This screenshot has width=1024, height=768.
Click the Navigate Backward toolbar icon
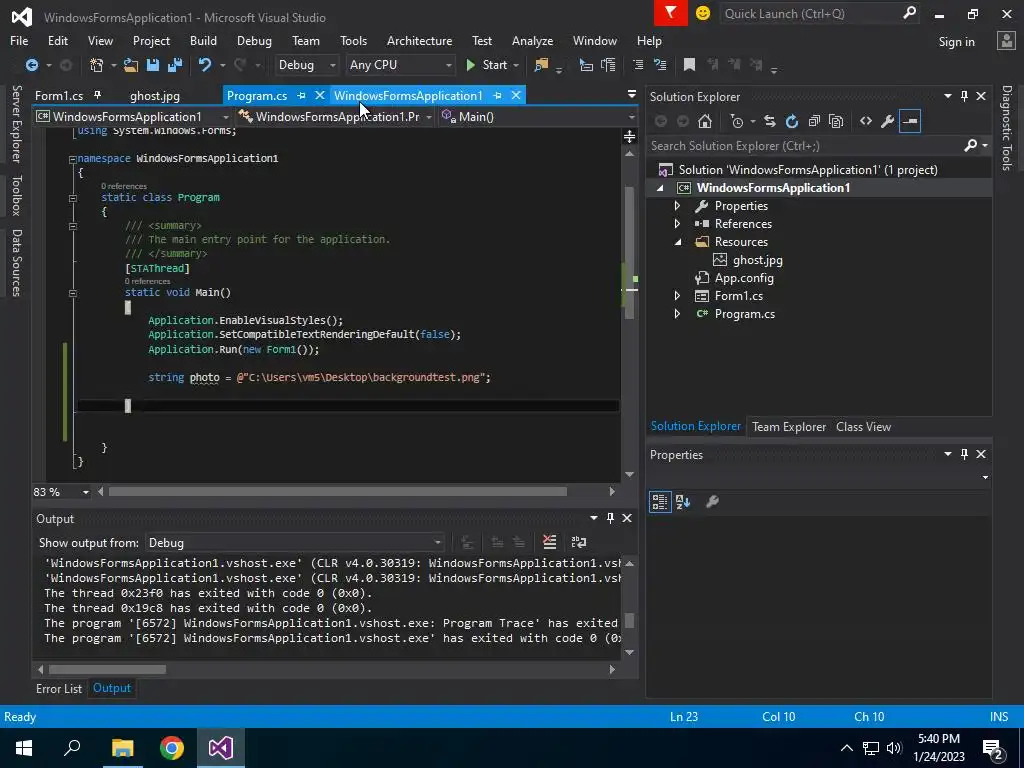coord(31,65)
